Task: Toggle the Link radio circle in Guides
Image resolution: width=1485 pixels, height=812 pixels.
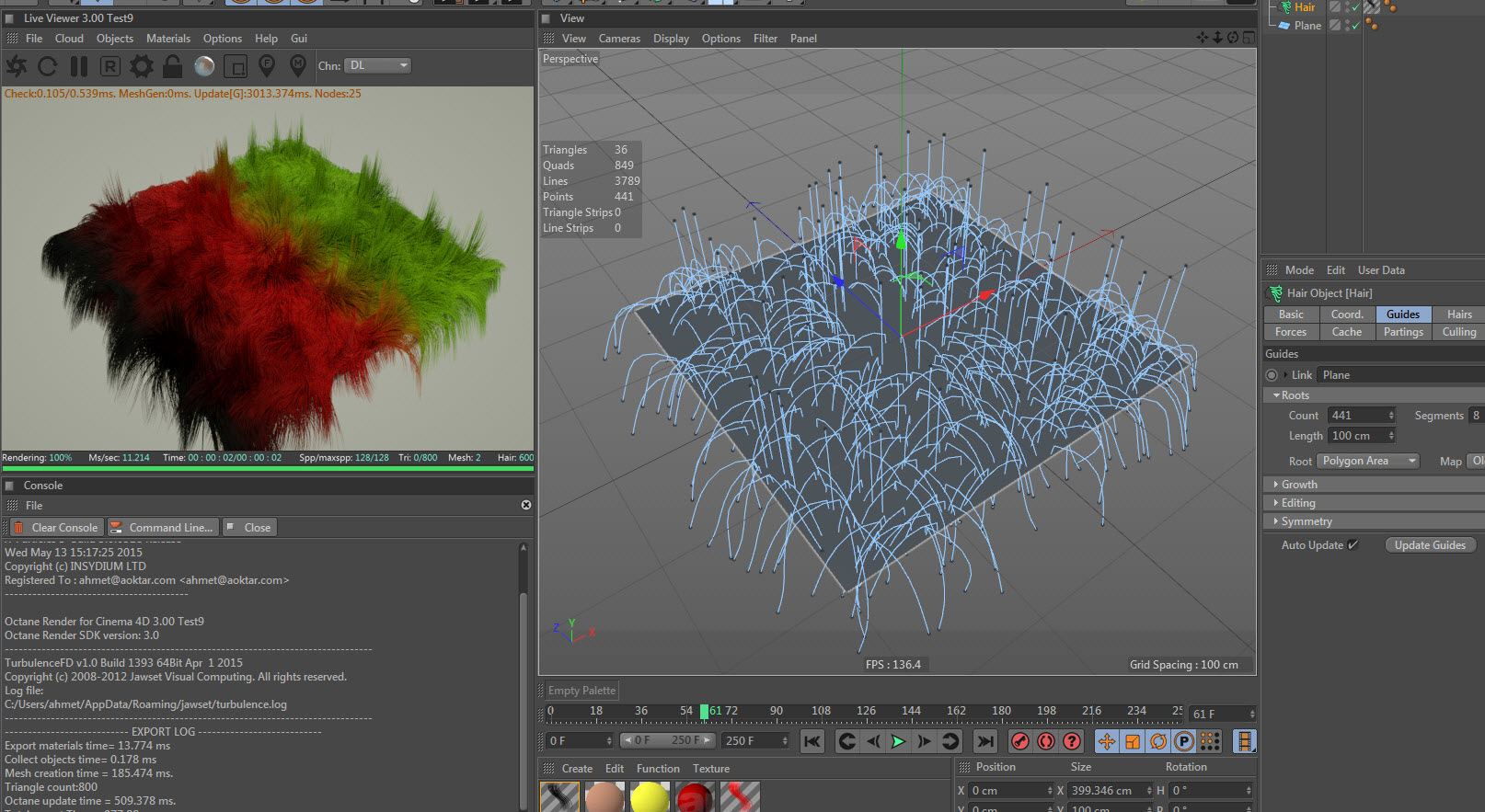Action: click(1272, 375)
